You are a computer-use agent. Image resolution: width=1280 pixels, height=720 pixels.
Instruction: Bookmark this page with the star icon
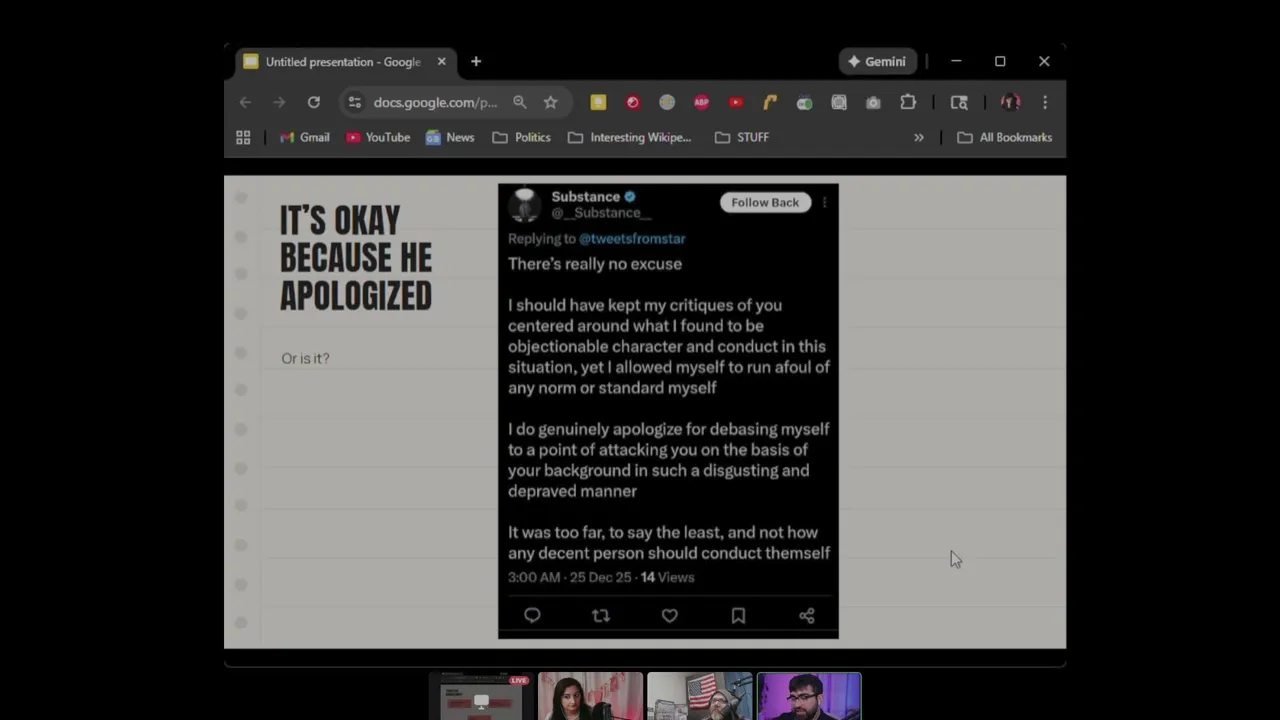(550, 102)
